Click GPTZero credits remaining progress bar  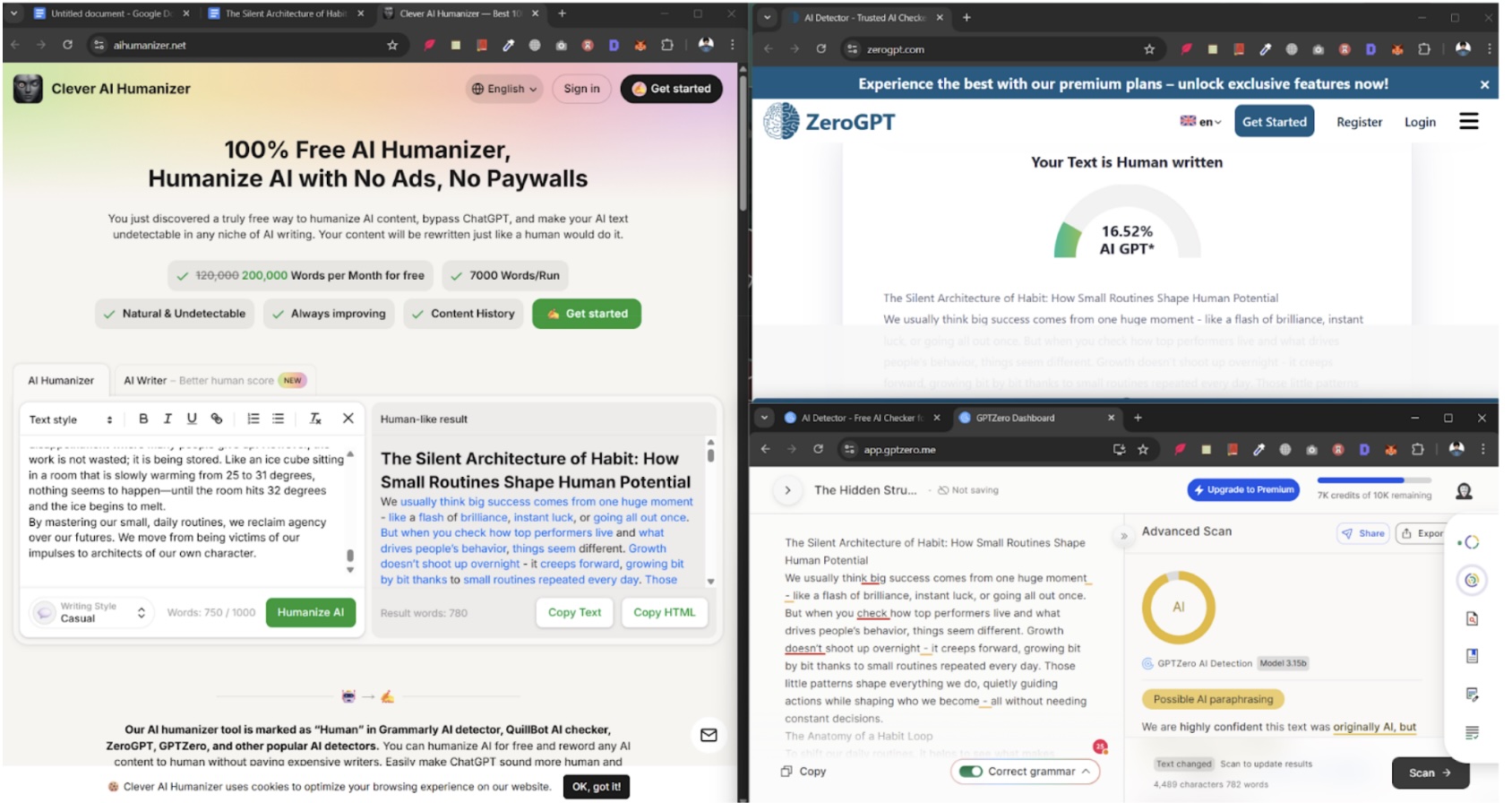1374,481
